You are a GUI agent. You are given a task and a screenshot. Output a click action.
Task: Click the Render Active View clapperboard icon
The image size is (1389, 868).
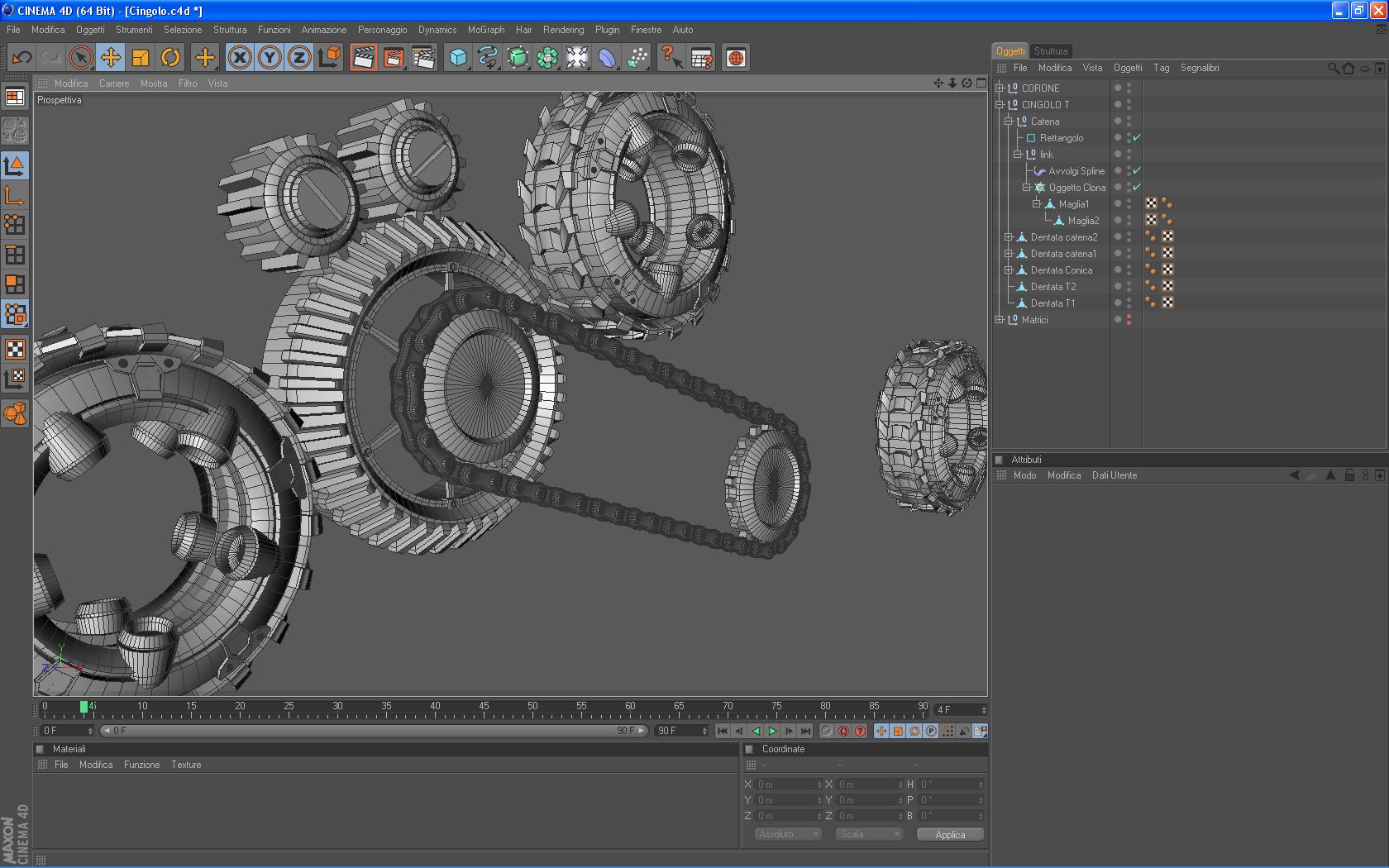363,58
